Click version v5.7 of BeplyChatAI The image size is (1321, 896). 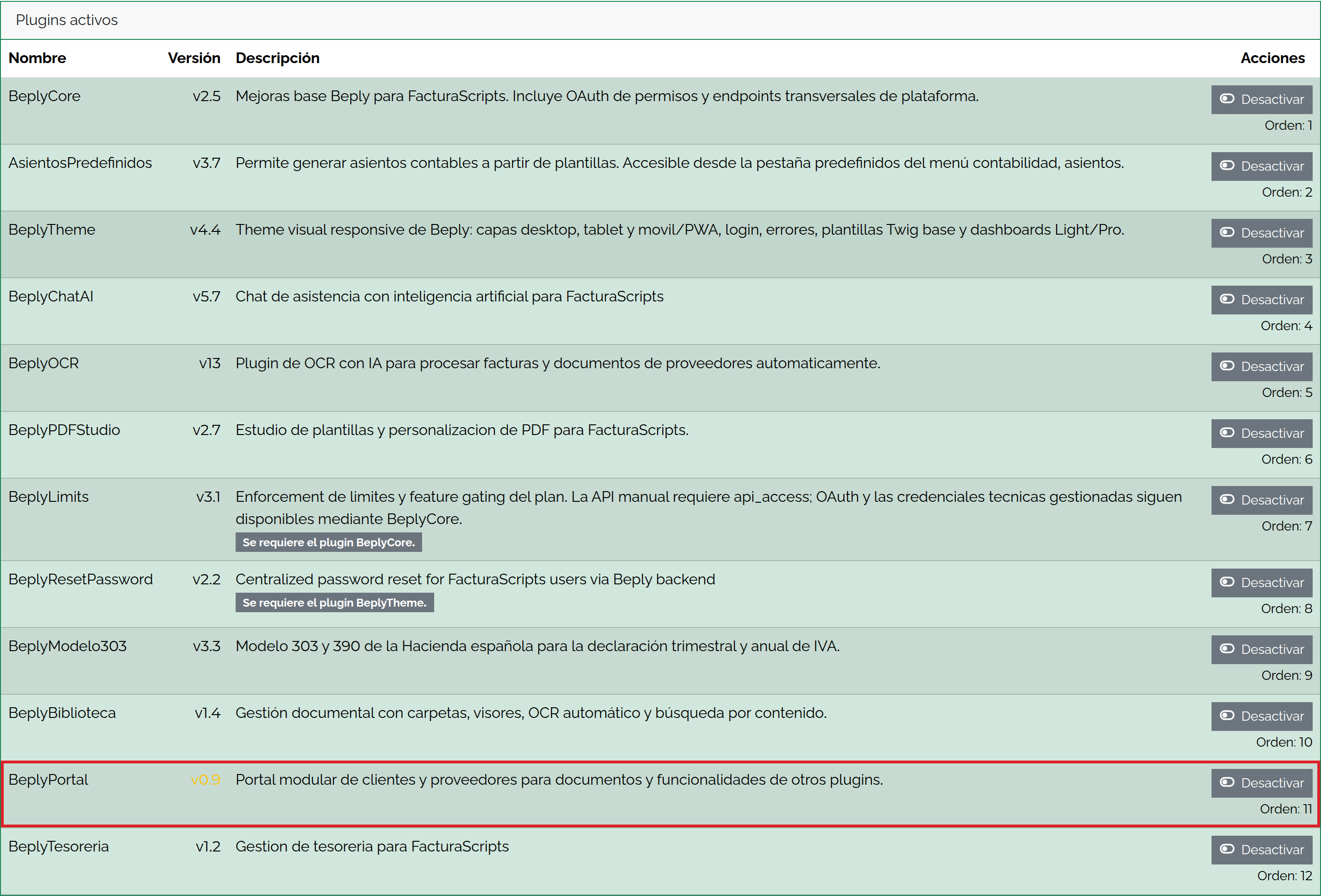(206, 296)
